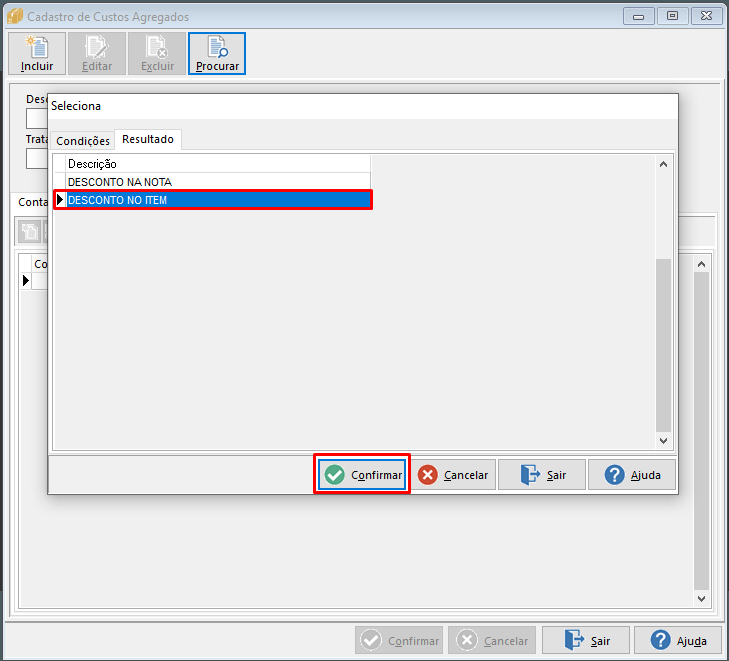Click results list scroll up arrow

coord(663,164)
